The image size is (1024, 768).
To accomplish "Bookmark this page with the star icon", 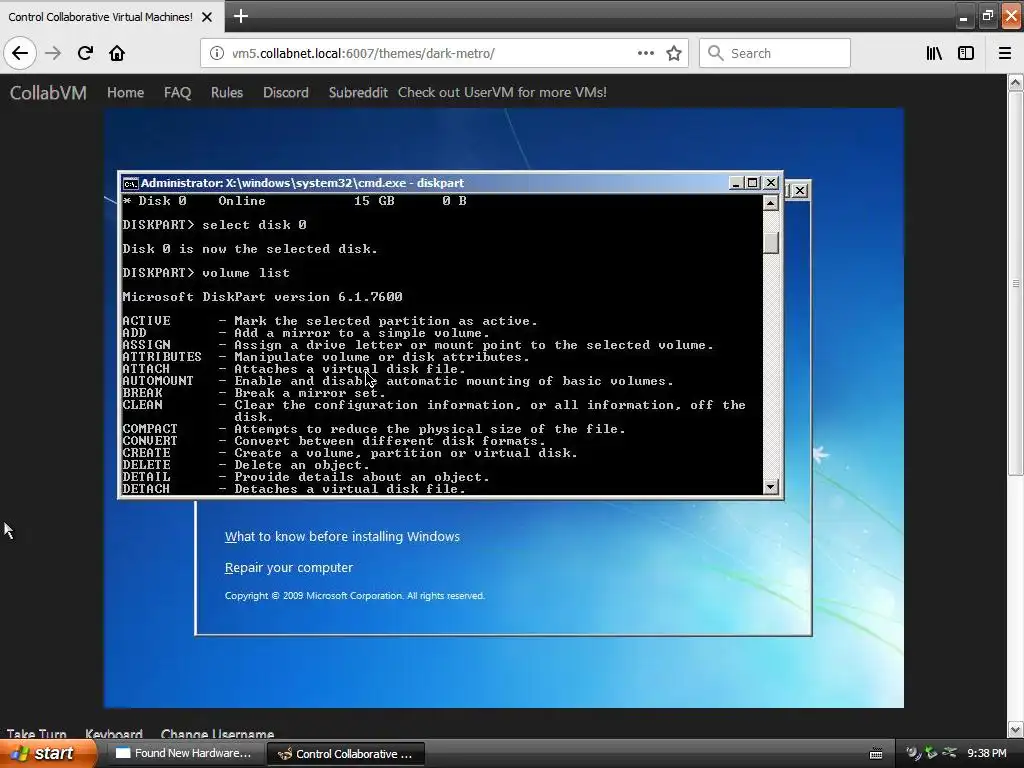I will (674, 53).
